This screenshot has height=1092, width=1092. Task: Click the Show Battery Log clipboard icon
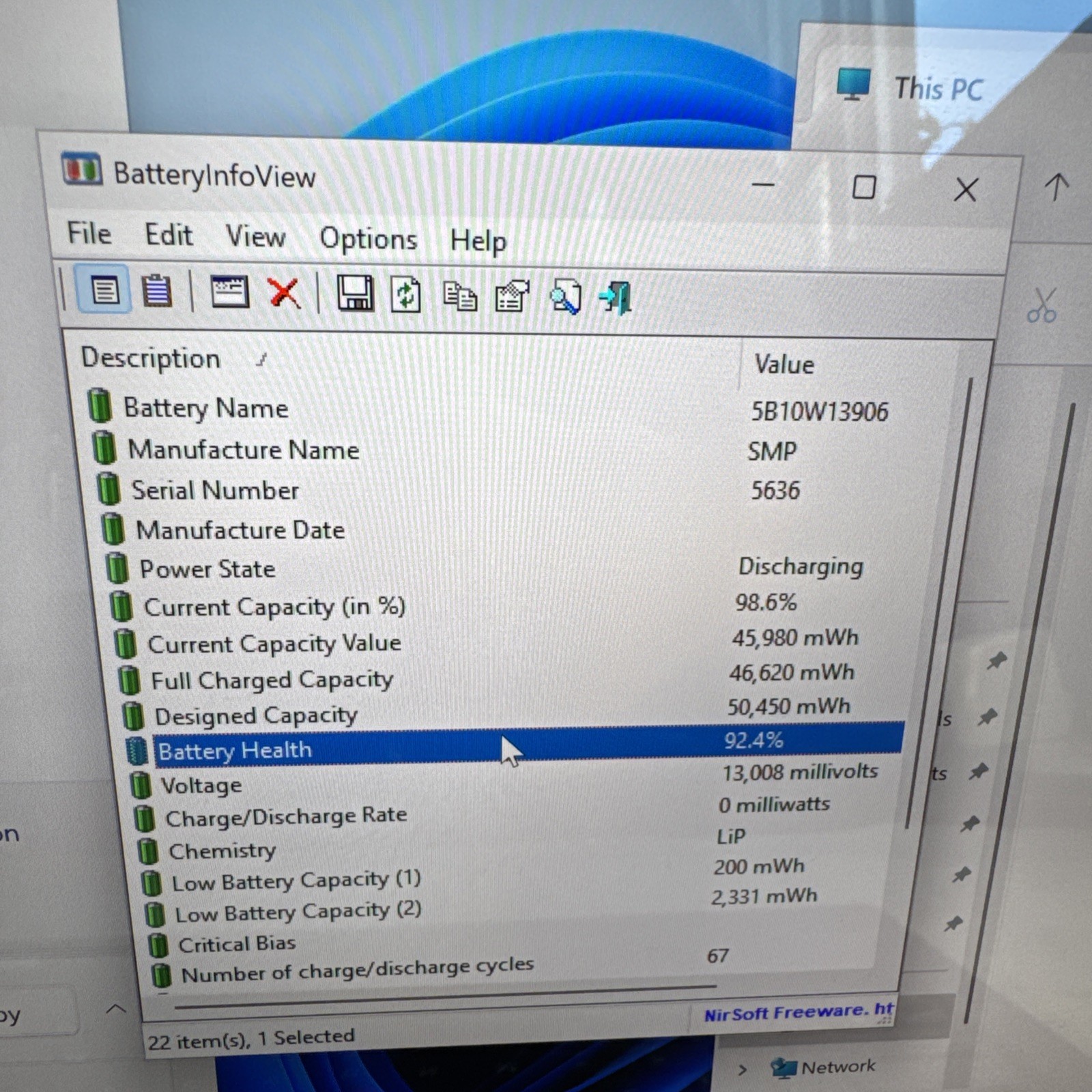point(157,291)
